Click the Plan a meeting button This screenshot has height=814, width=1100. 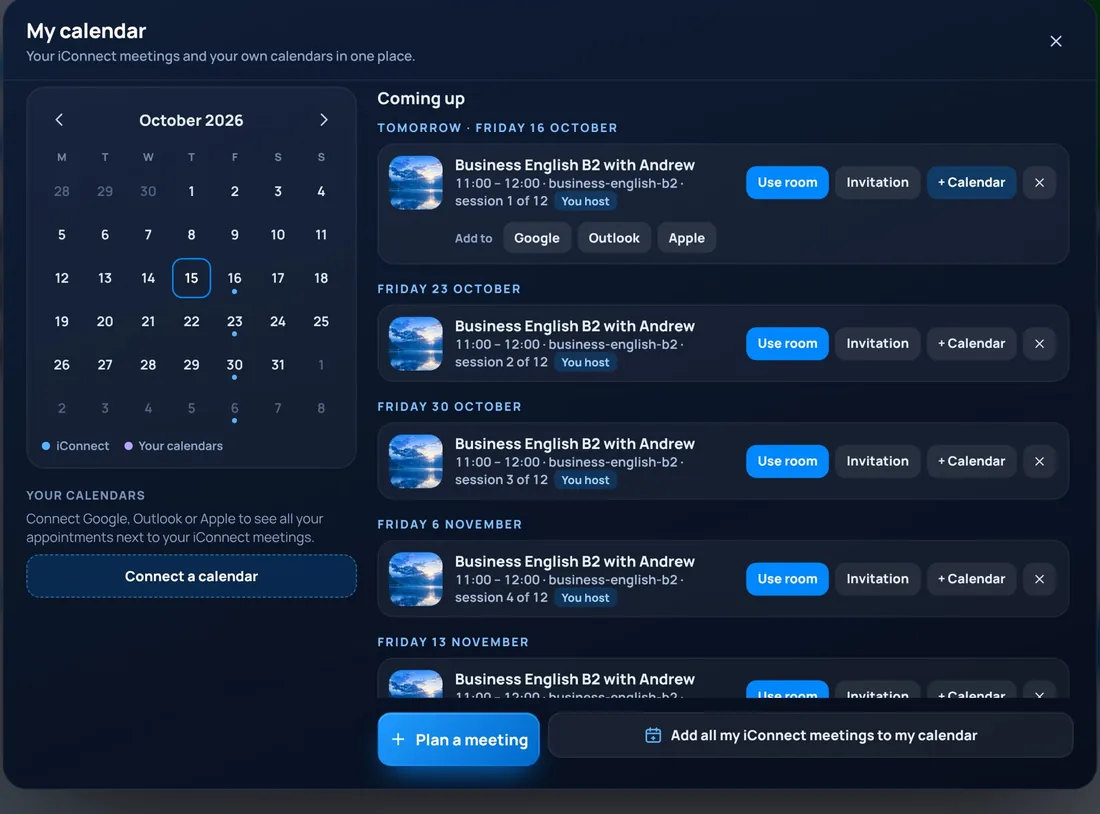point(459,740)
